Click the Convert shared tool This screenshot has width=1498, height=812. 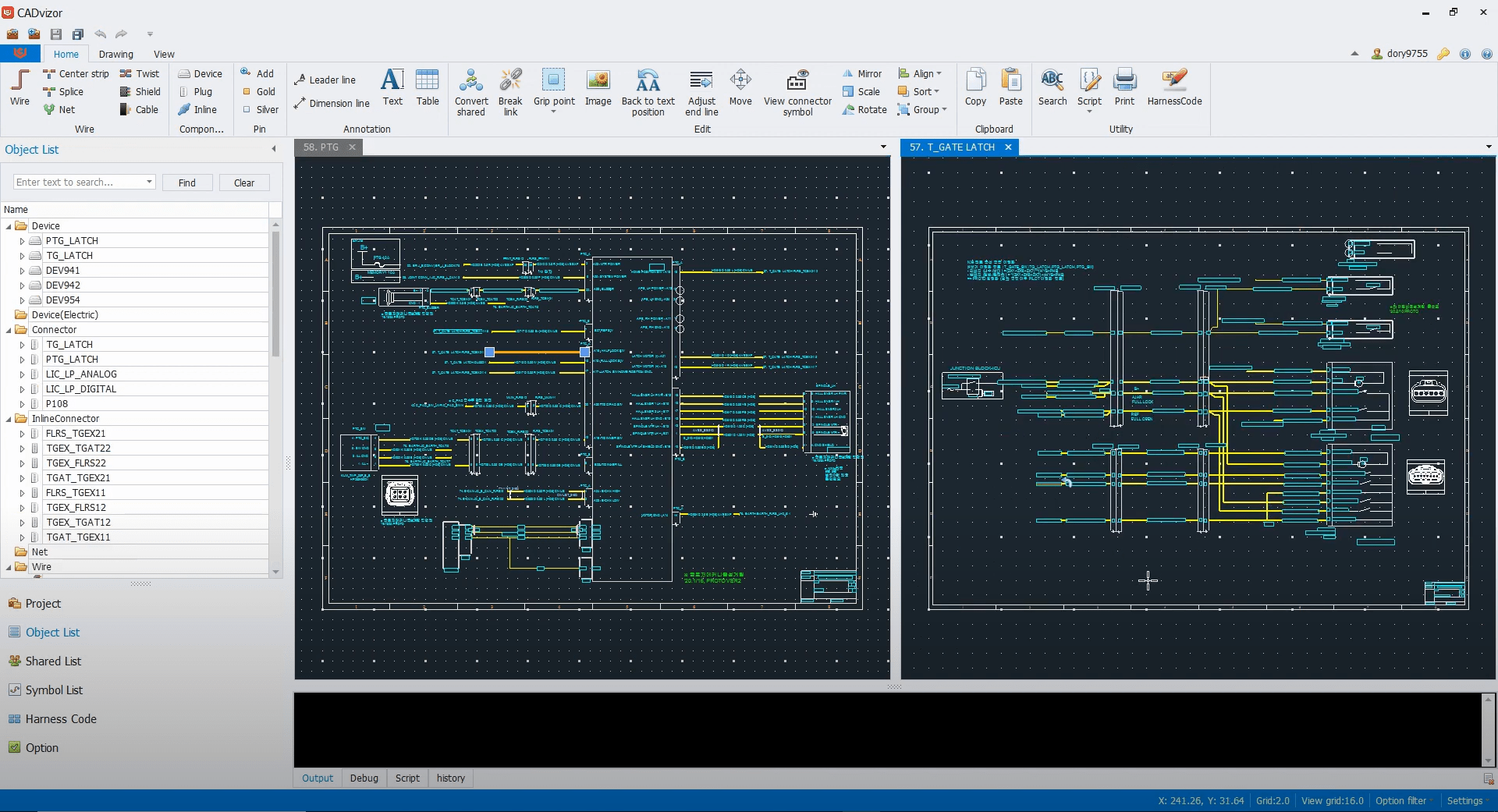(471, 93)
